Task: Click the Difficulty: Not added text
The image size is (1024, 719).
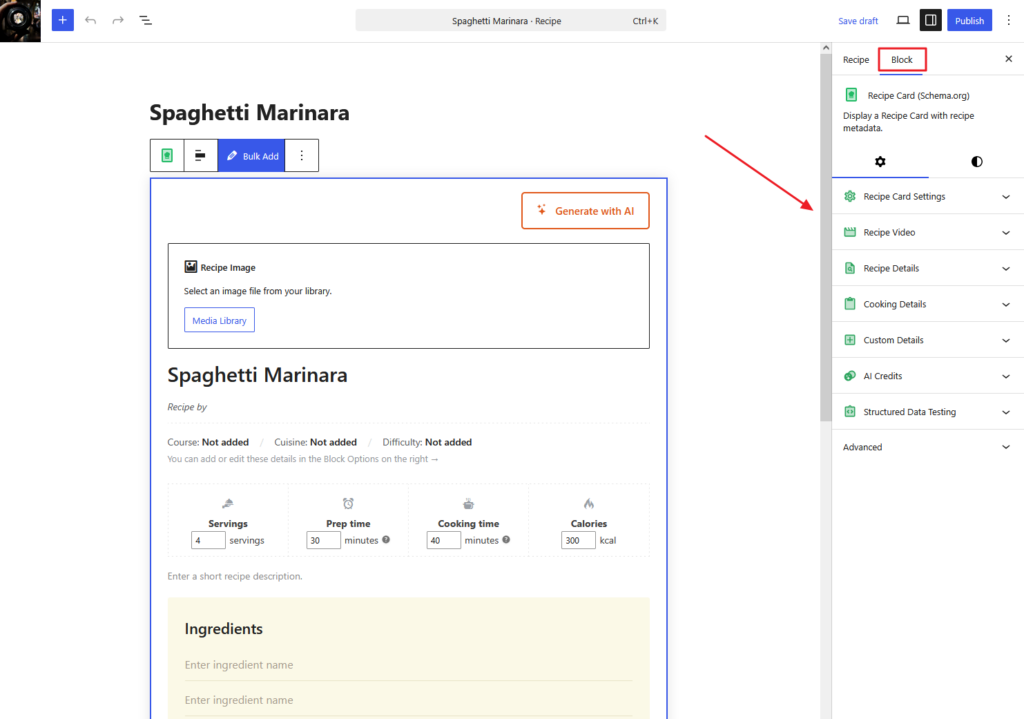Action: (427, 442)
